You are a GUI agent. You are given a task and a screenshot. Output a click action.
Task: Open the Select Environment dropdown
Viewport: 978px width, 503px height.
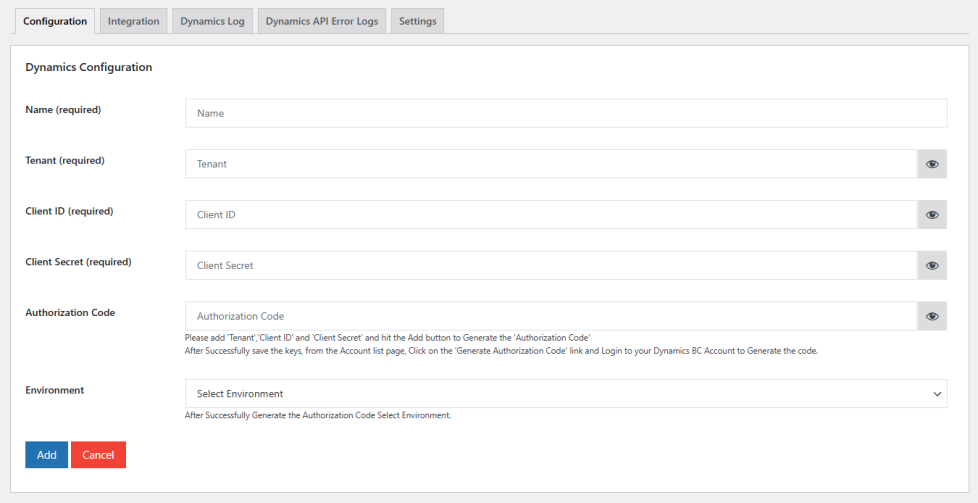coord(565,394)
